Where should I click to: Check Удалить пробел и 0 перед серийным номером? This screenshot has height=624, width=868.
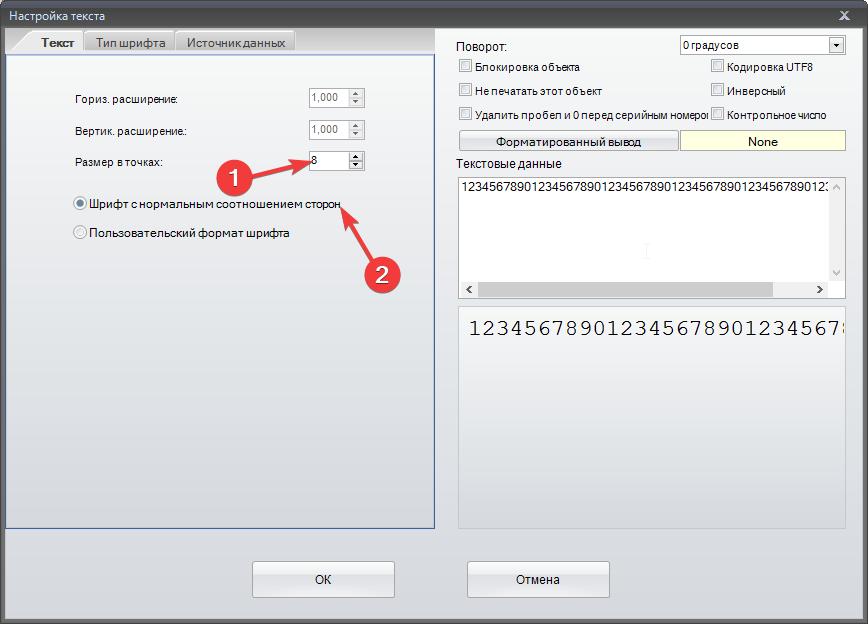465,115
